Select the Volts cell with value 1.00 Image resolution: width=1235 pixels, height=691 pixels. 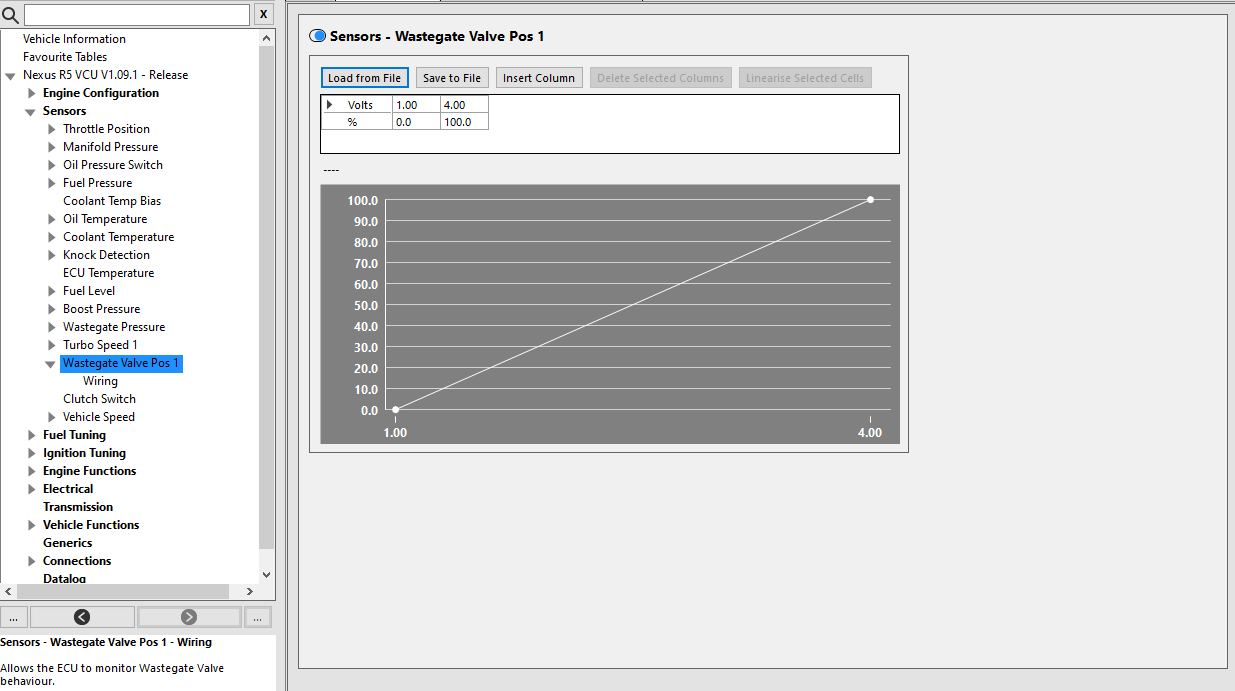point(416,105)
